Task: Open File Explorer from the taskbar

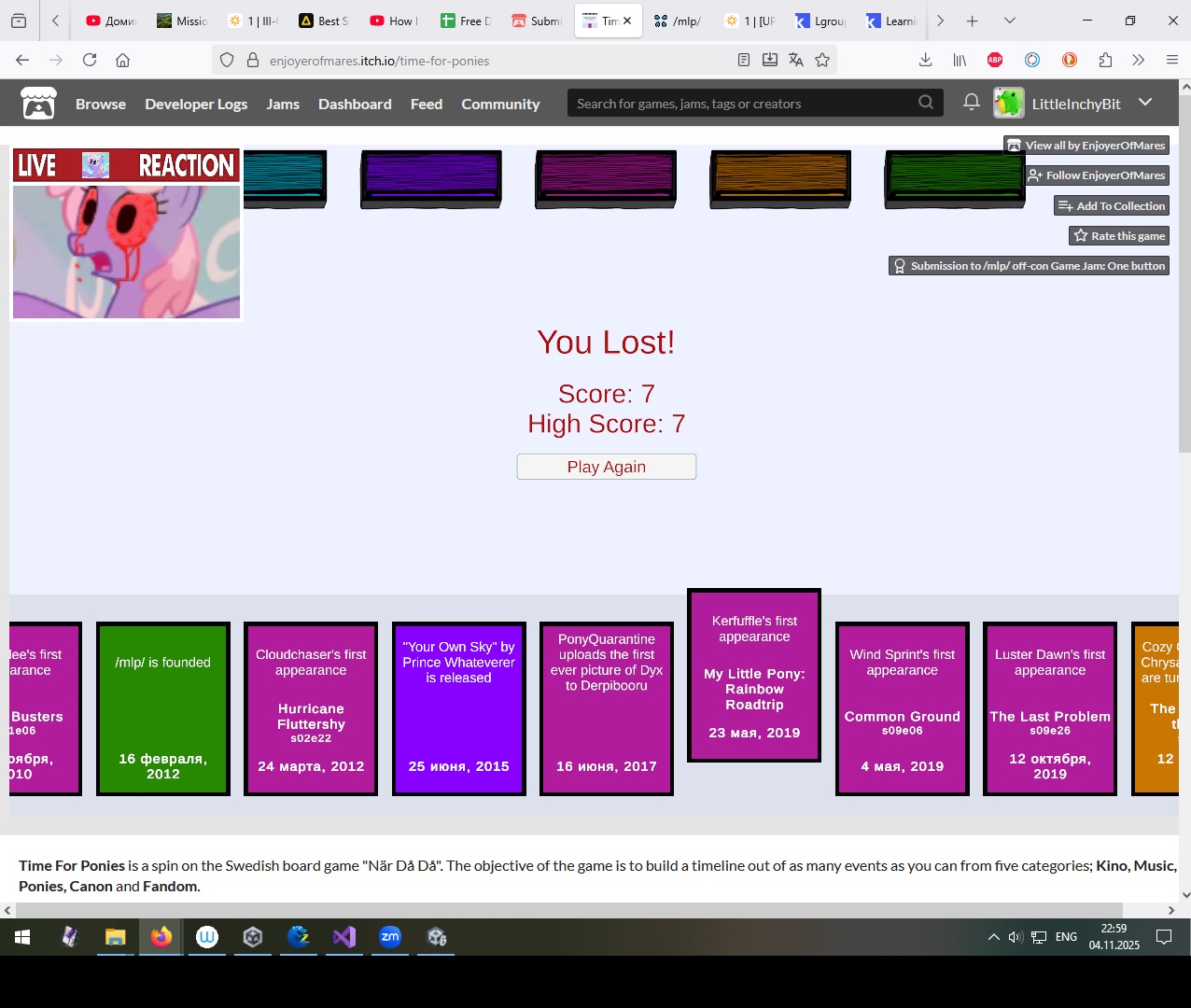Action: coord(115,937)
